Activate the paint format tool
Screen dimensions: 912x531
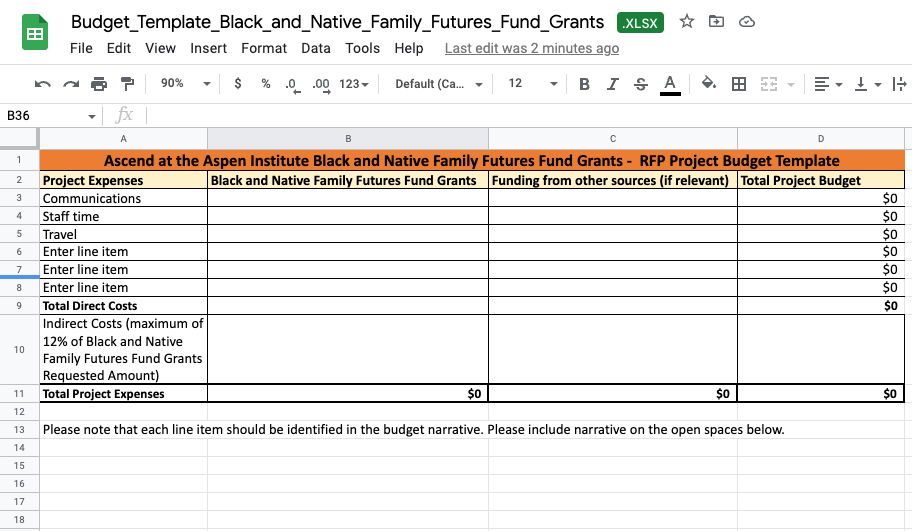tap(127, 84)
